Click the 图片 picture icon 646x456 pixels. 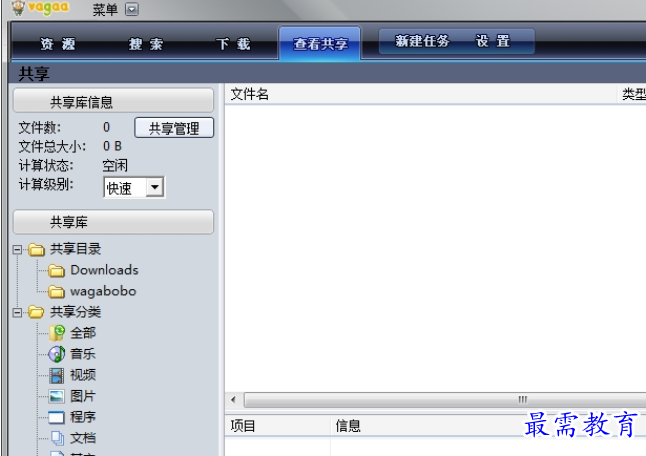56,396
